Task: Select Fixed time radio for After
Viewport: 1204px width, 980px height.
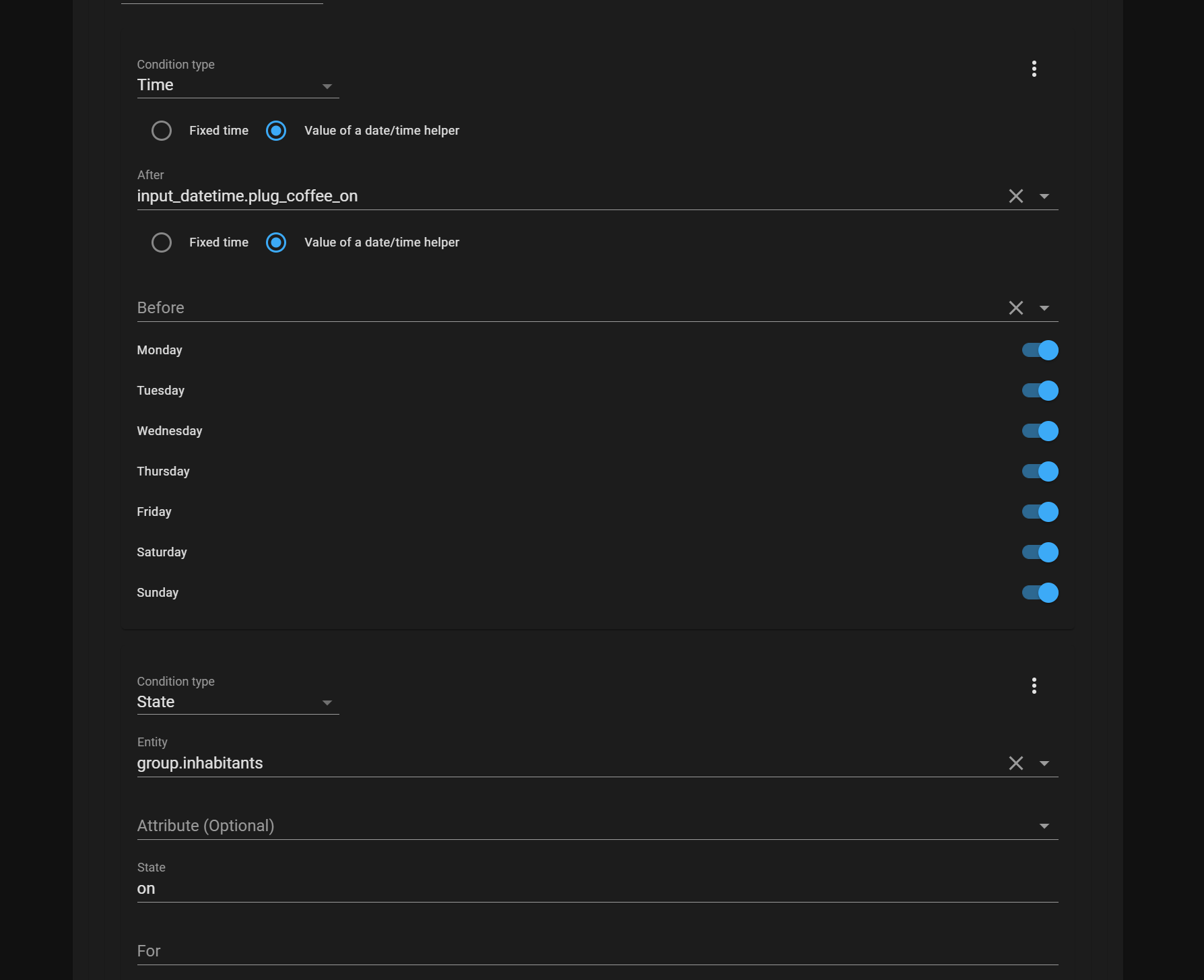Action: pos(162,131)
